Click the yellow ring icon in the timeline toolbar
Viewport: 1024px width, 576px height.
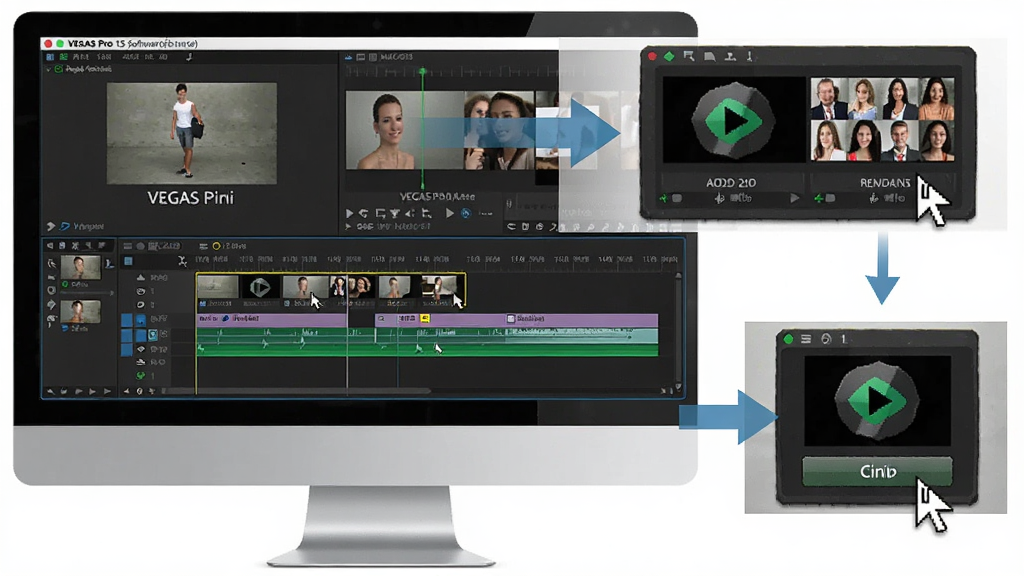coord(216,246)
